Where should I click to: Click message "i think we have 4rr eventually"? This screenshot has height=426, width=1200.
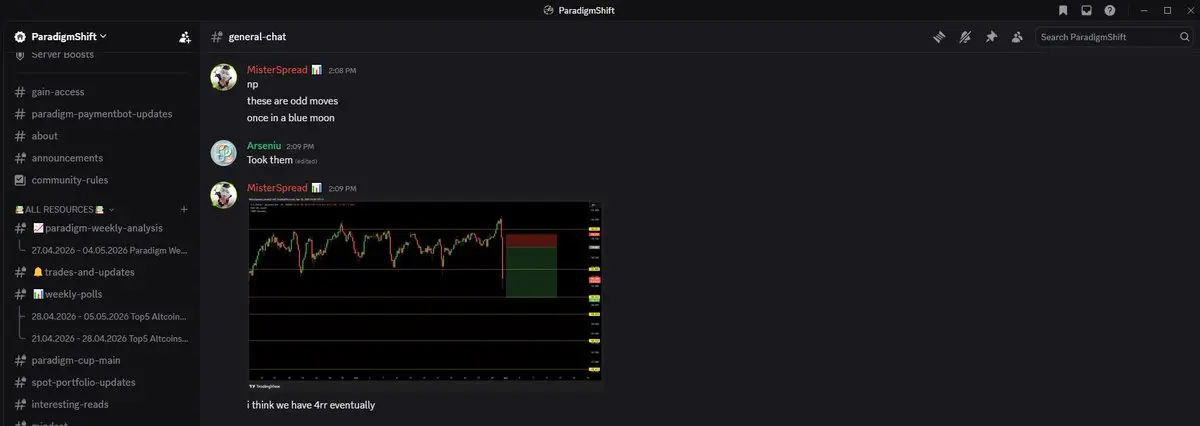311,405
